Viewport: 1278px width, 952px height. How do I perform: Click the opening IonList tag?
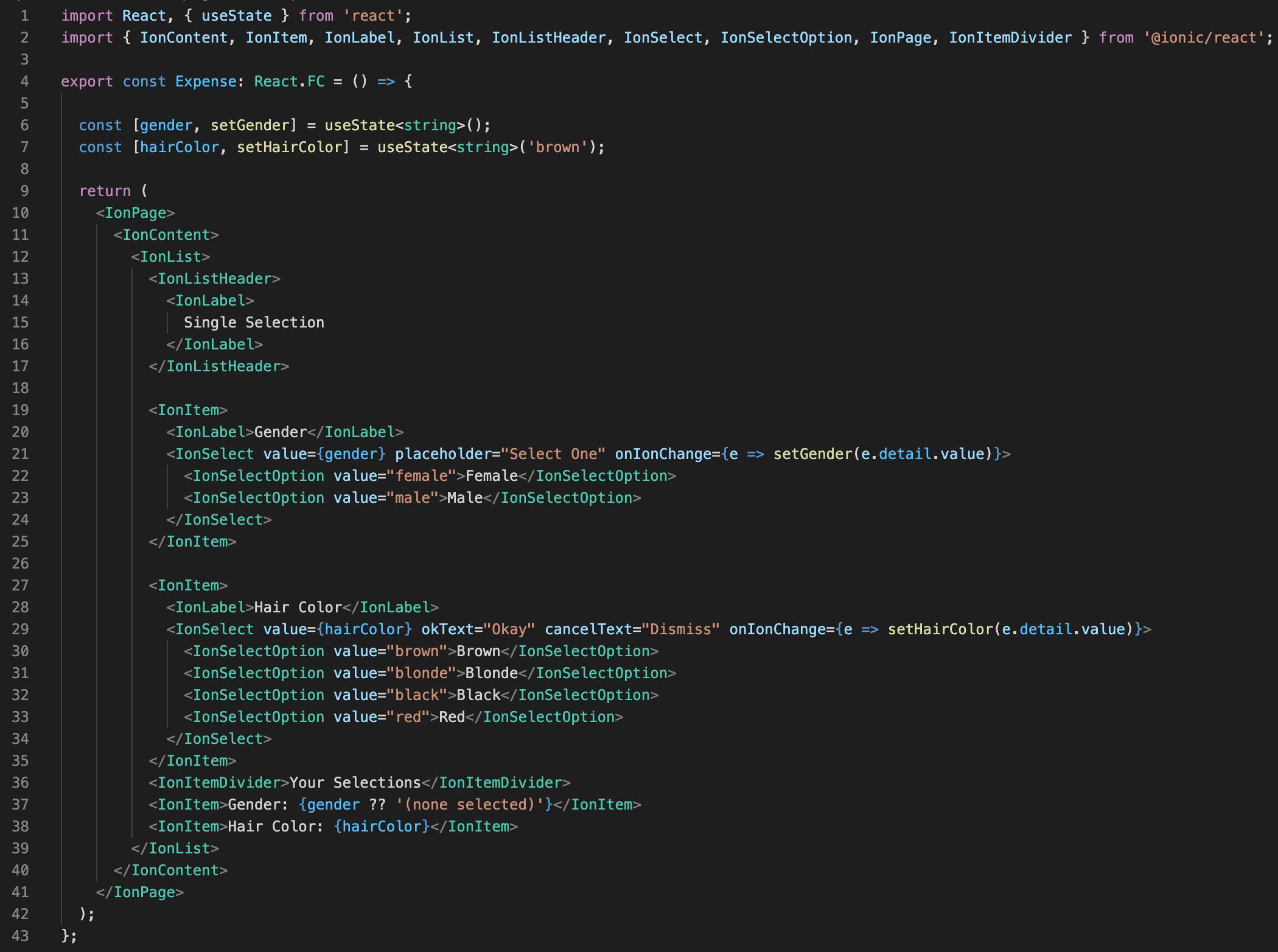[x=170, y=257]
